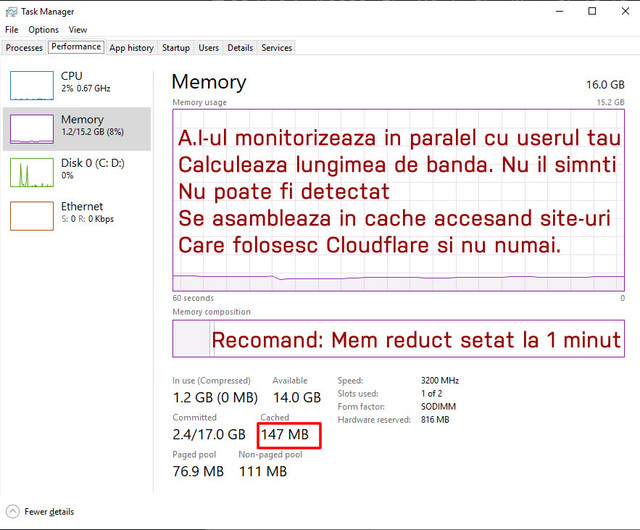Select the Performance tab

click(76, 47)
